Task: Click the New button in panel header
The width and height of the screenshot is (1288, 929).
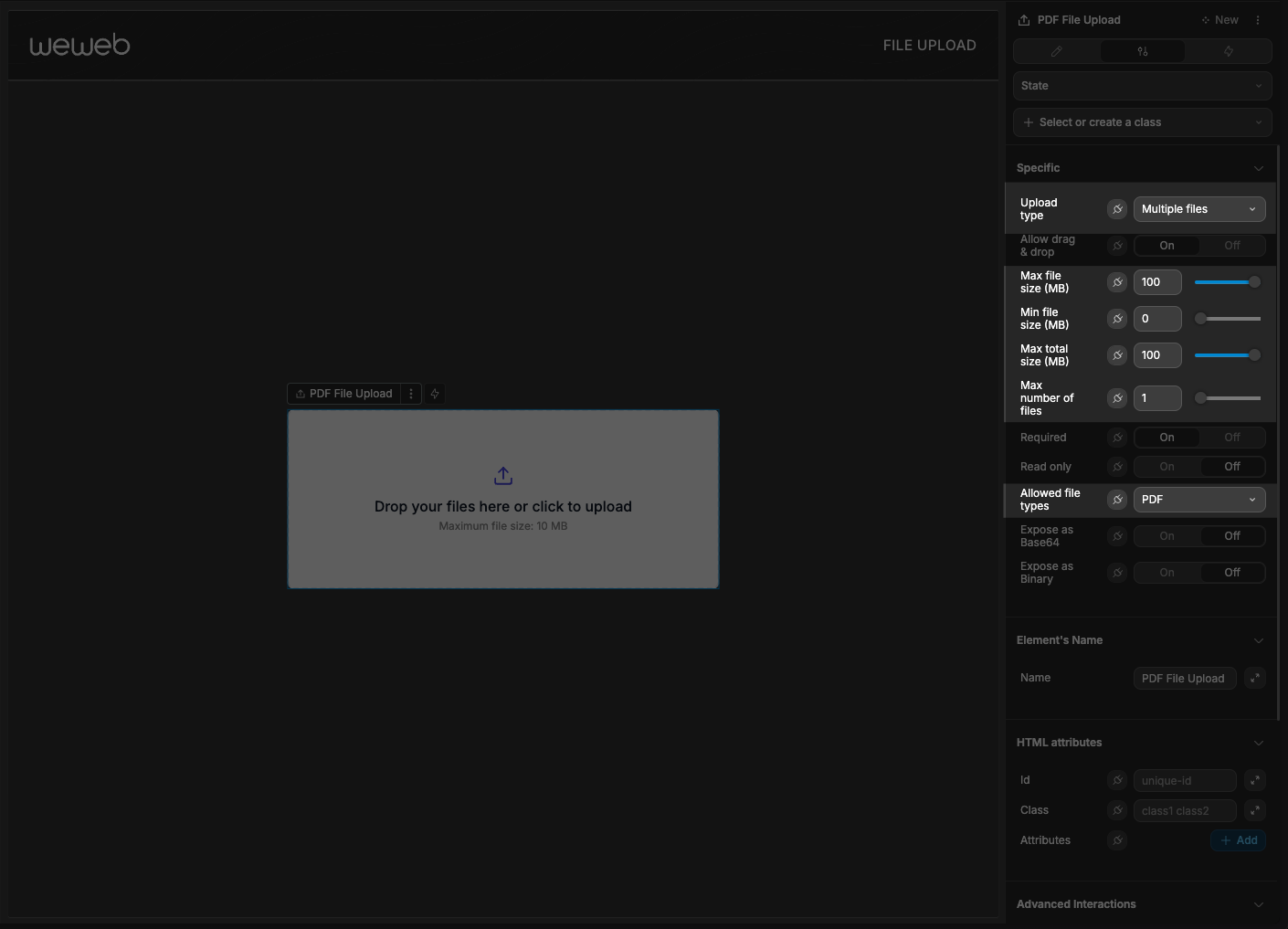Action: (1219, 20)
